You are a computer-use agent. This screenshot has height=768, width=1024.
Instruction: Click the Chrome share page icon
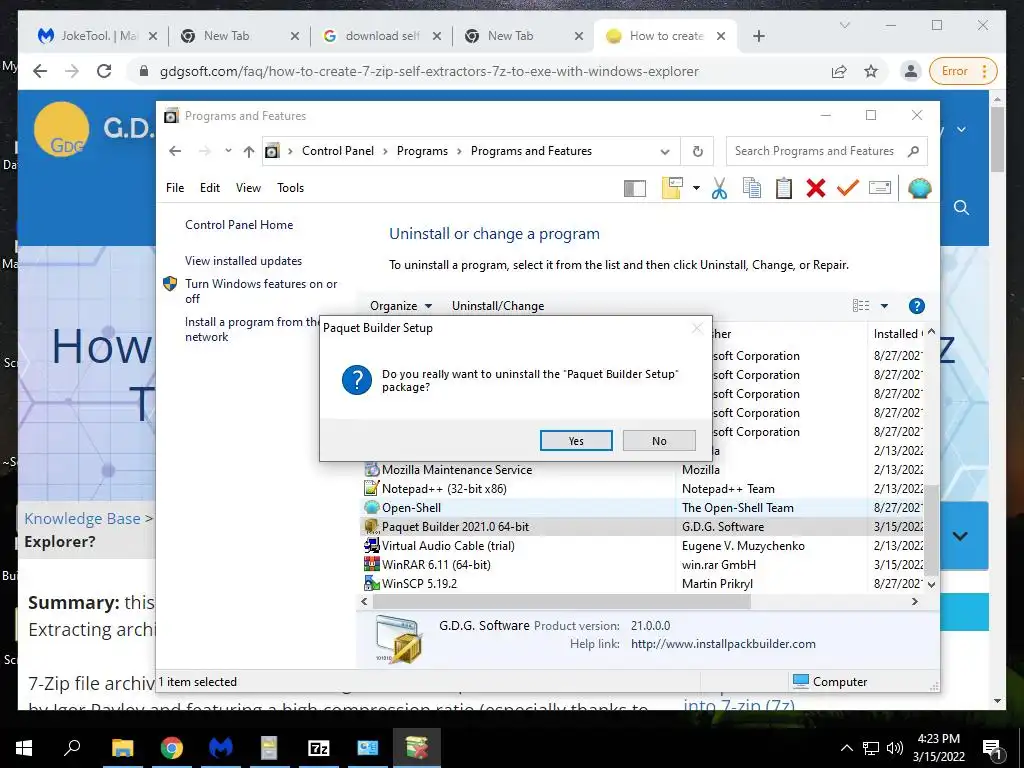839,71
